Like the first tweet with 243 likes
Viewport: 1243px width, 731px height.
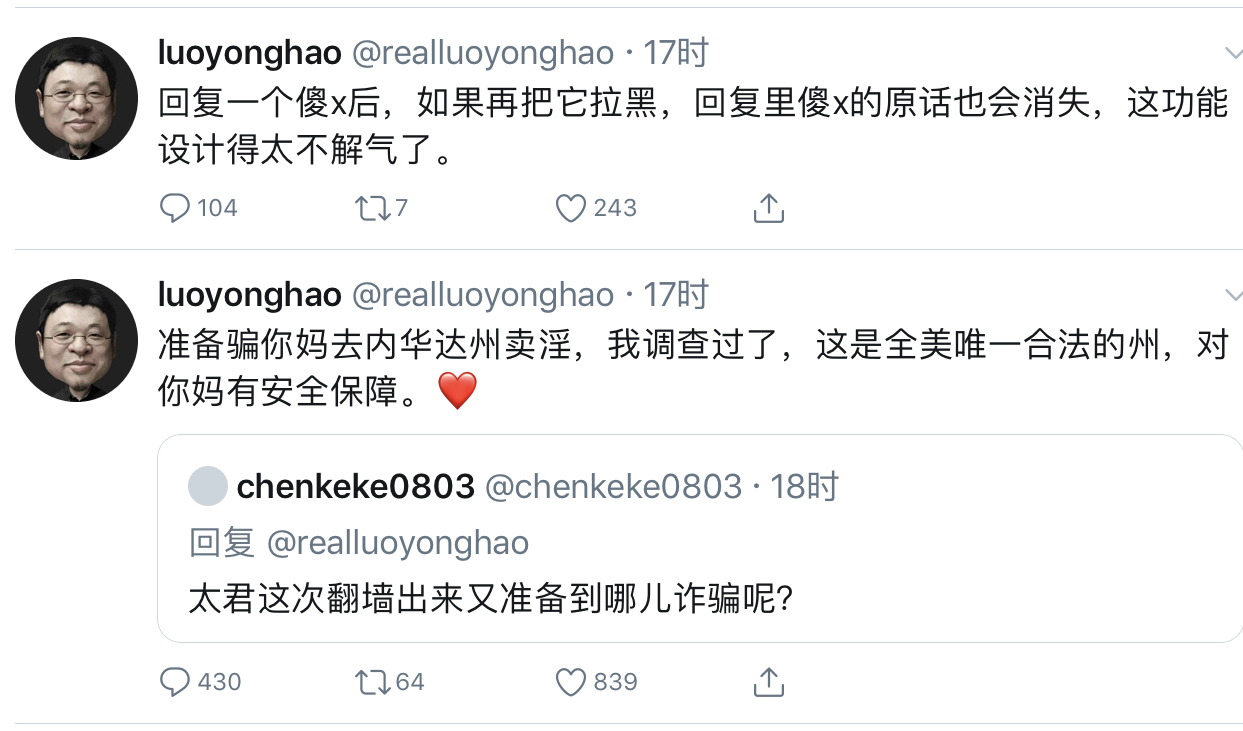pyautogui.click(x=570, y=208)
